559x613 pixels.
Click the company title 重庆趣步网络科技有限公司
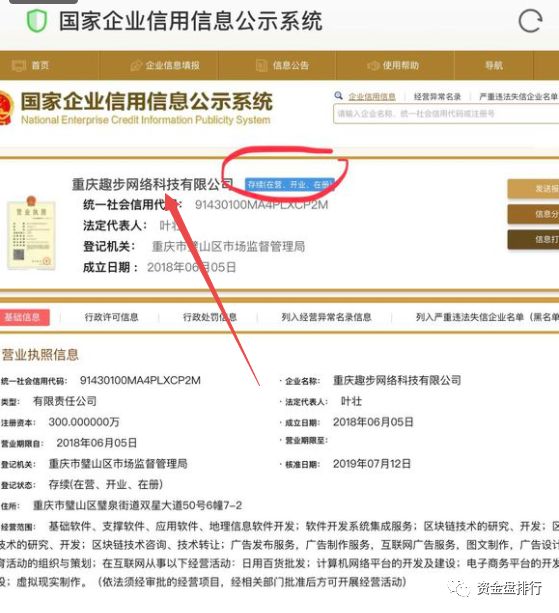click(153, 184)
